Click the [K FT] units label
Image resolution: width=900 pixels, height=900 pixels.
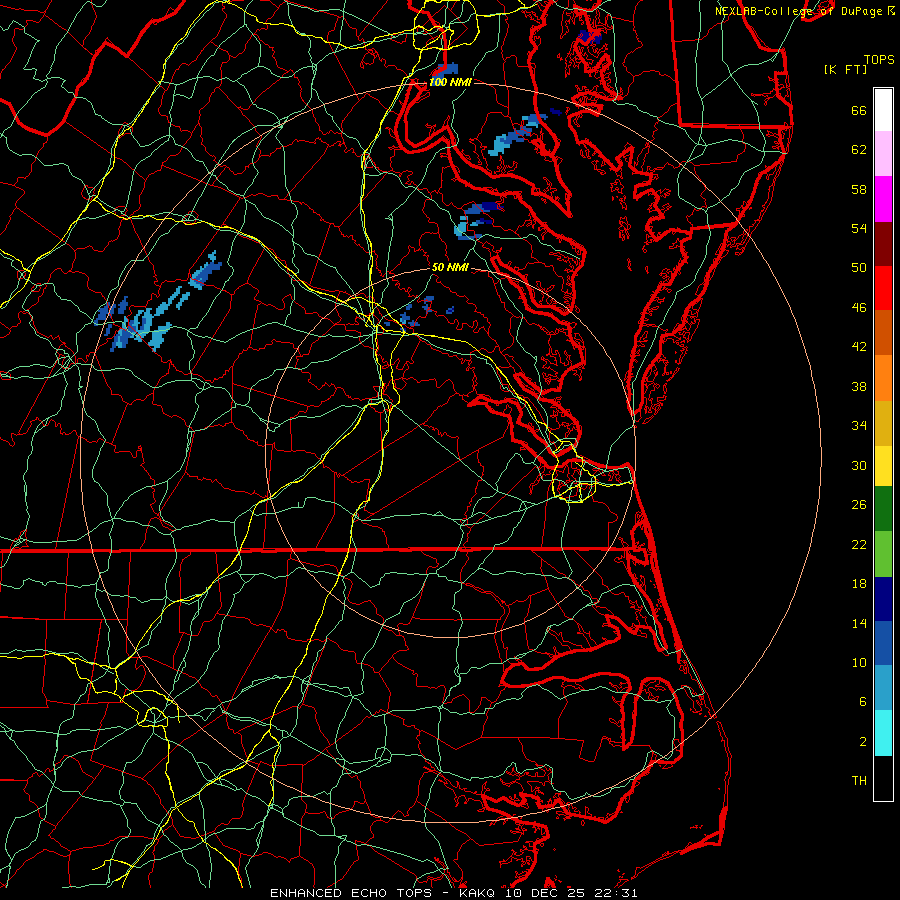(845, 69)
